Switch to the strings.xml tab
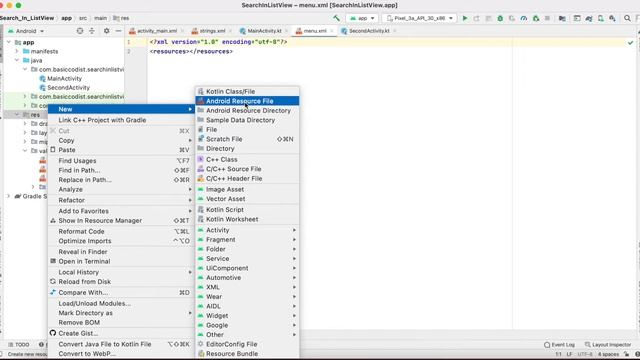 pyautogui.click(x=212, y=31)
